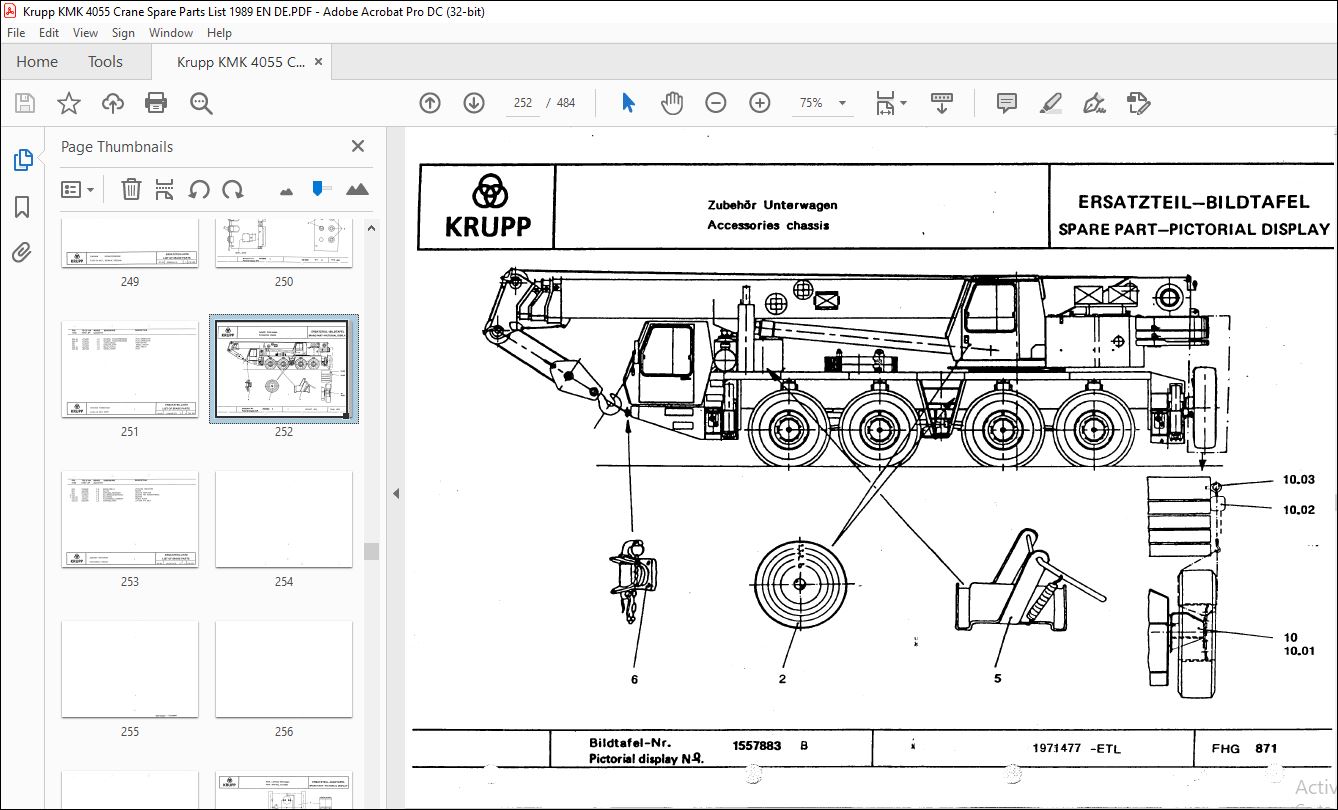The image size is (1338, 810).
Task: Select page 253 thumbnail
Action: pyautogui.click(x=130, y=519)
